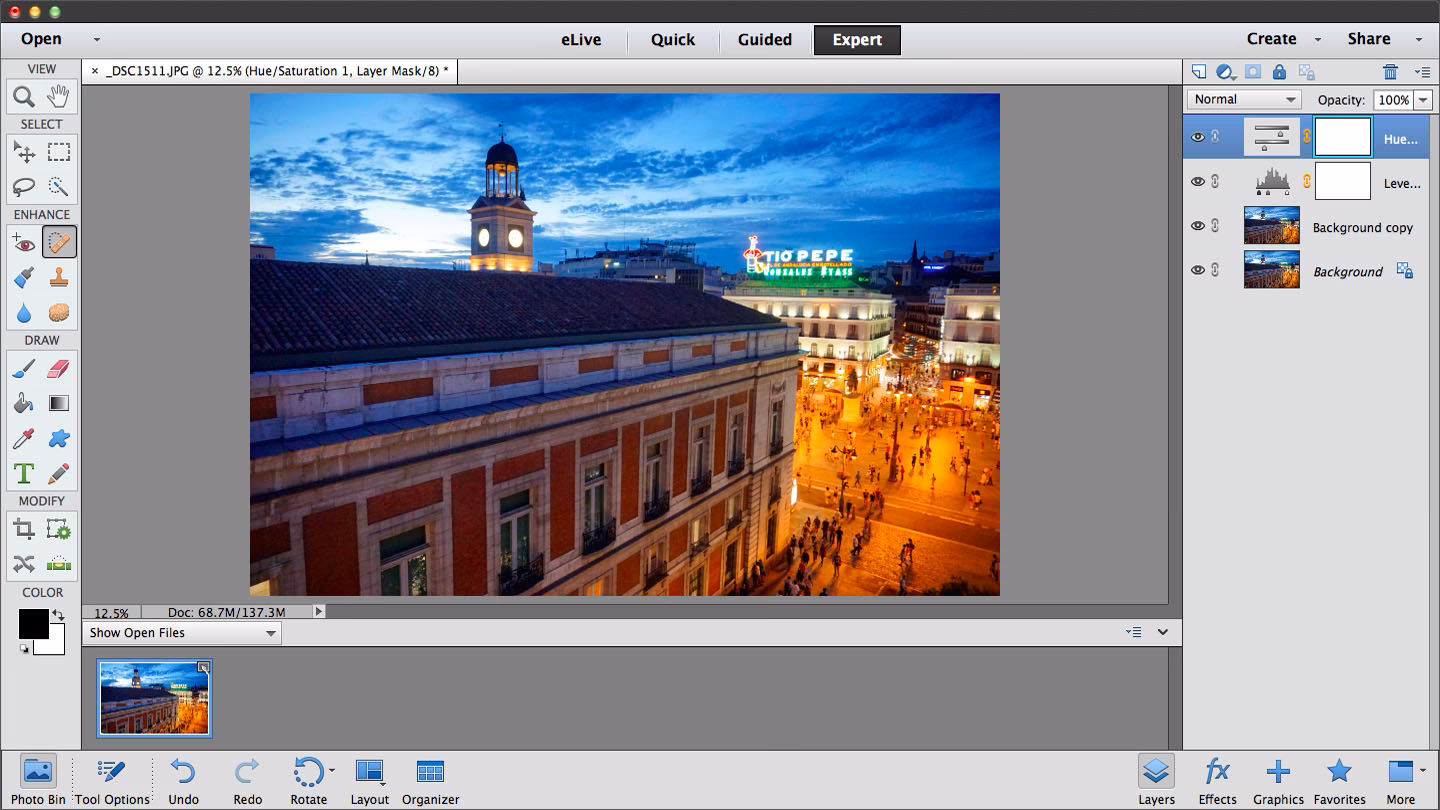Select the Lasso tool
This screenshot has height=810, width=1440.
24,186
